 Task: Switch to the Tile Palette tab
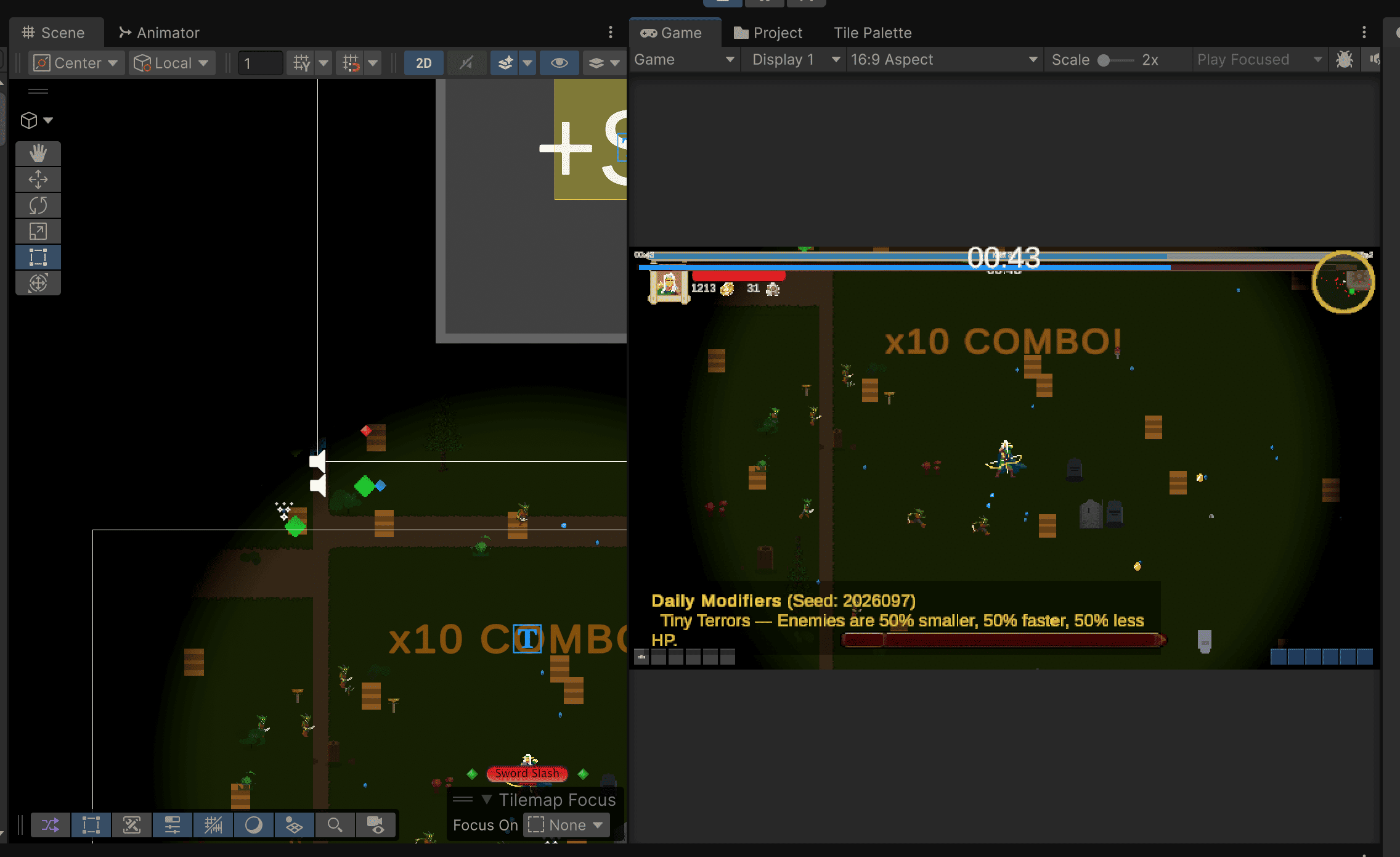pyautogui.click(x=872, y=33)
